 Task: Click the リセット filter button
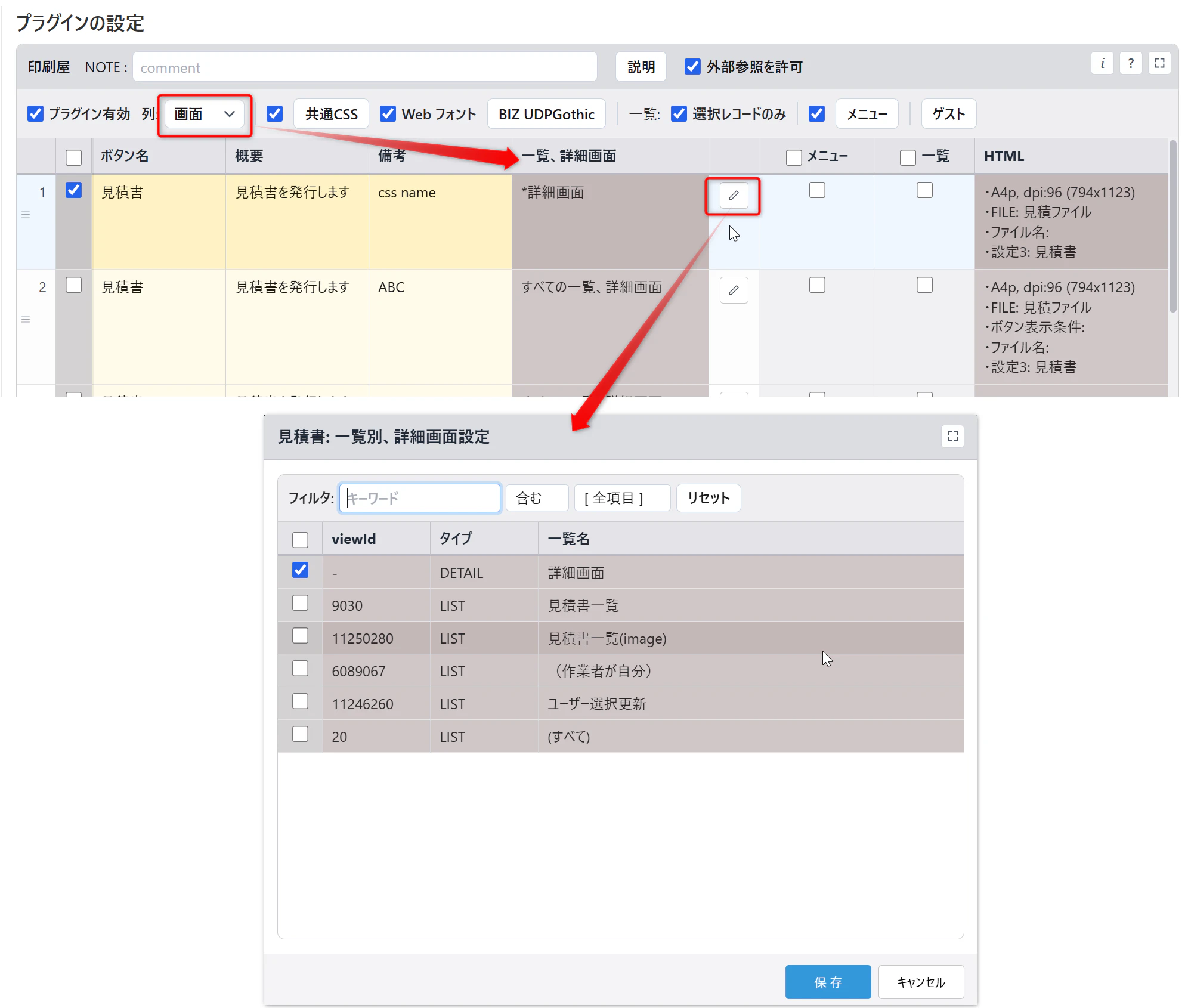click(x=709, y=498)
